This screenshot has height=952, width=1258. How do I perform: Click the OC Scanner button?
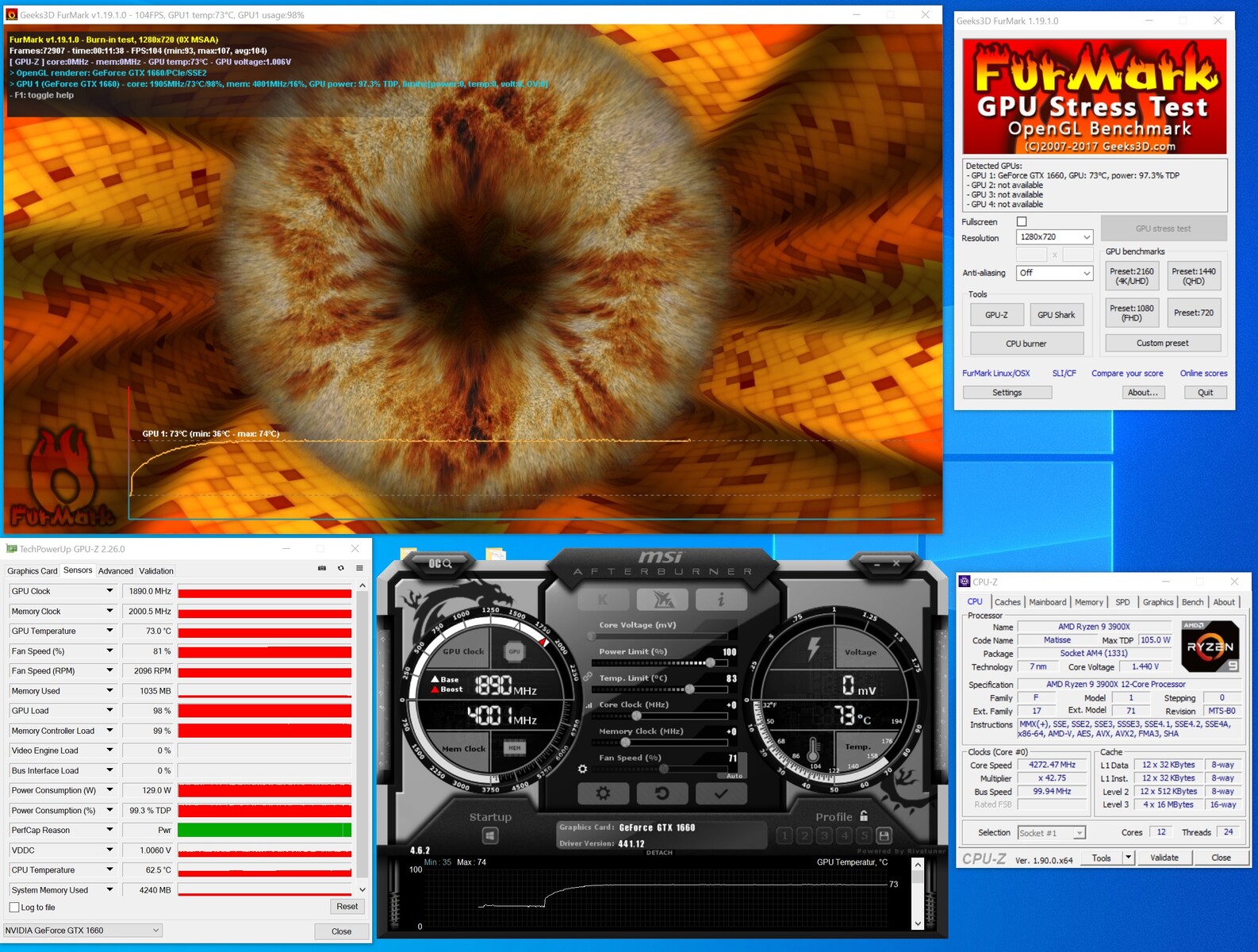tap(440, 563)
